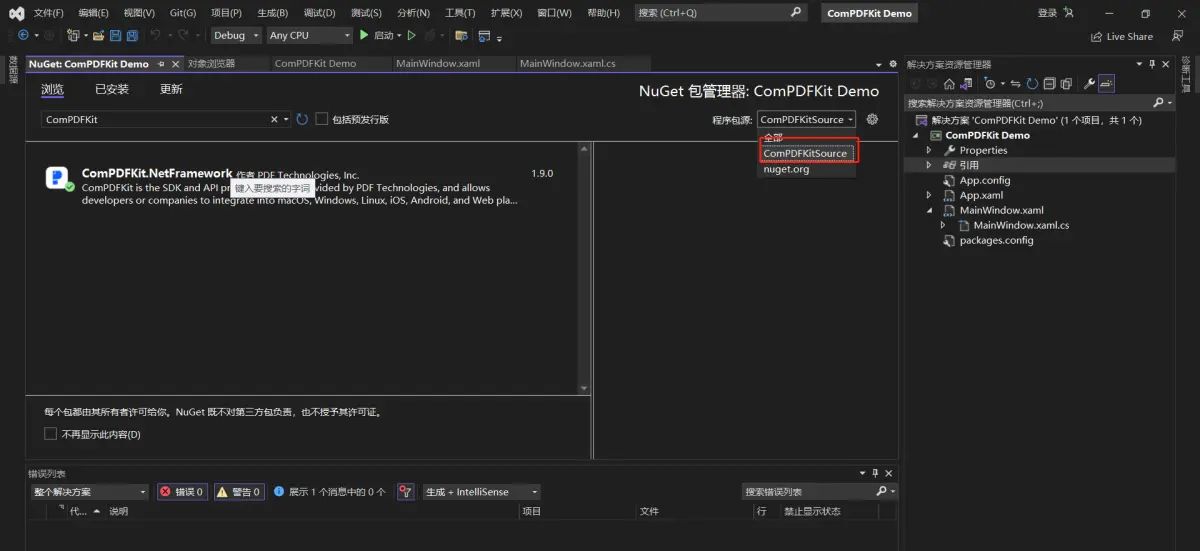Expand the App.xaml node

929,195
